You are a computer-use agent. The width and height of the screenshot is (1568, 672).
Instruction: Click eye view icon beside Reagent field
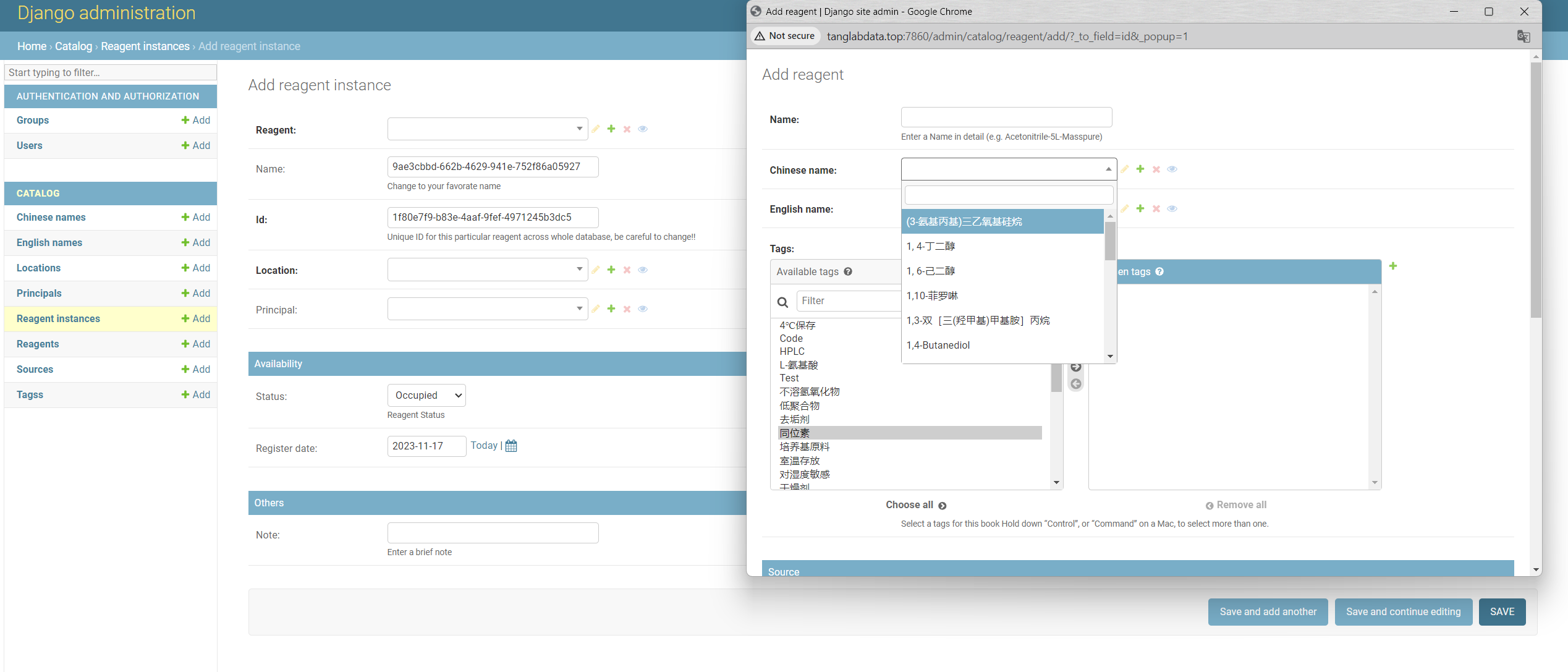(643, 129)
